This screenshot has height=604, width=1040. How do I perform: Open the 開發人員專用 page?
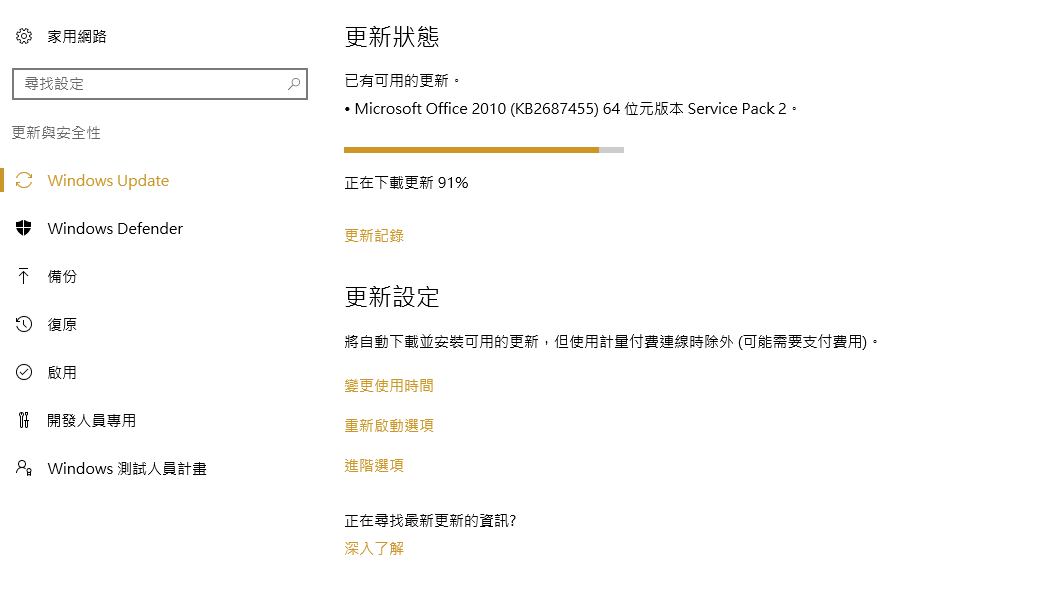[92, 421]
